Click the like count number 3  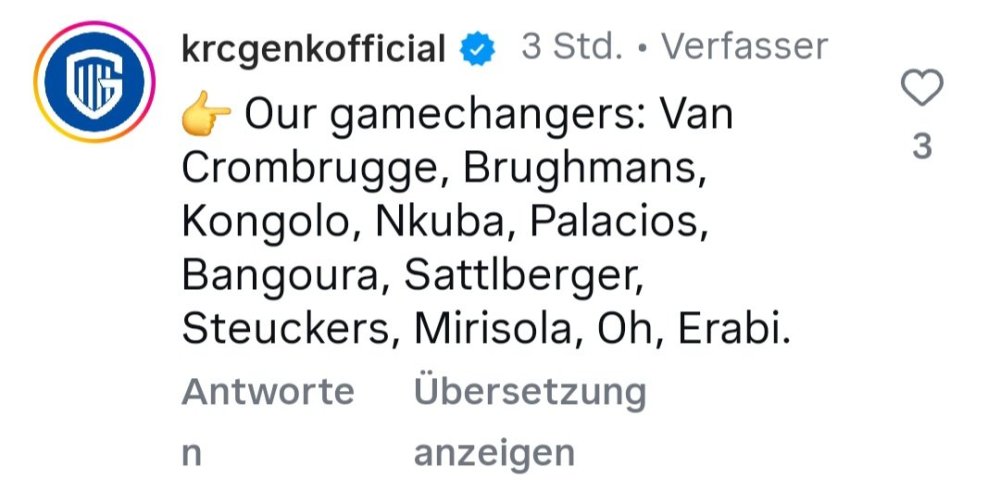pos(922,147)
